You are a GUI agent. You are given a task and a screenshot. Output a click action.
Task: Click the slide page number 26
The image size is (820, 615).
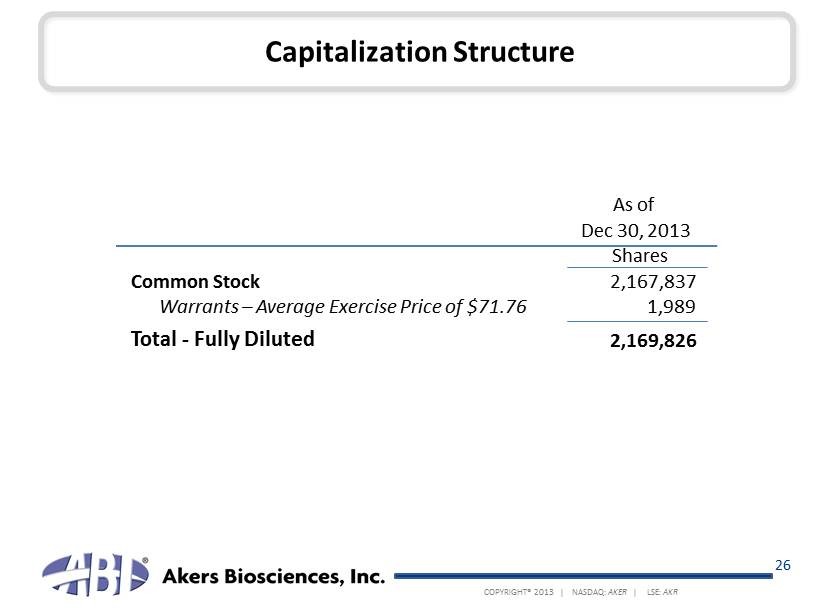tap(783, 566)
